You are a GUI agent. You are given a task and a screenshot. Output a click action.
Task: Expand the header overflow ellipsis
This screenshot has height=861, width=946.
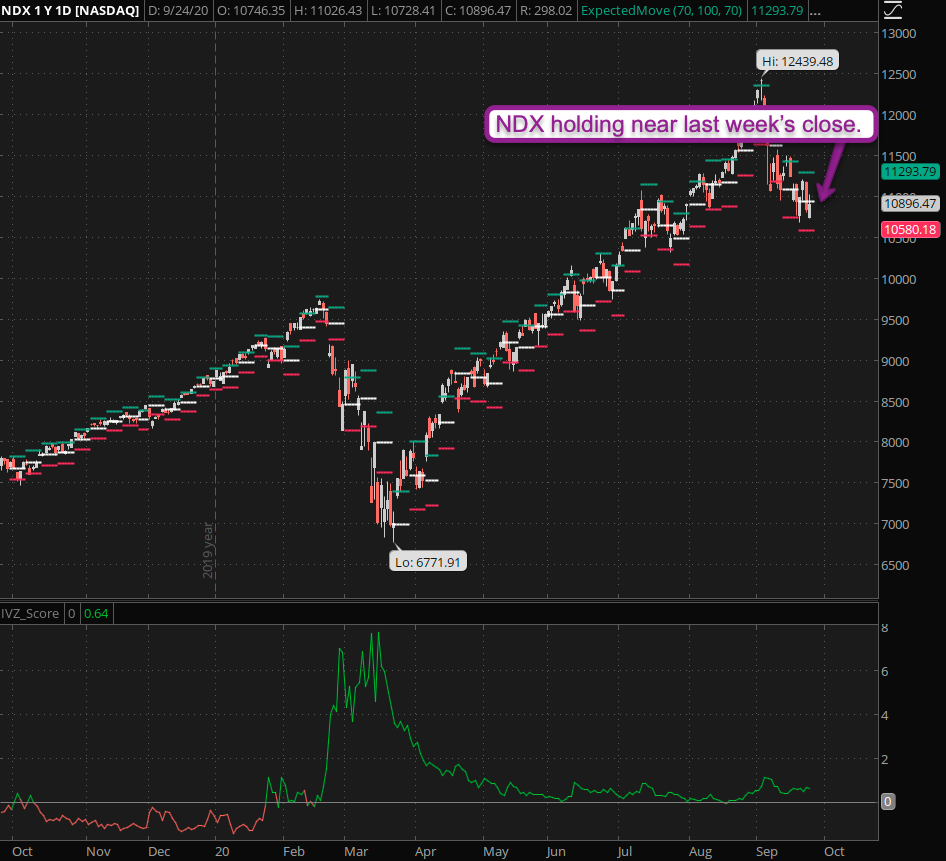click(x=815, y=11)
